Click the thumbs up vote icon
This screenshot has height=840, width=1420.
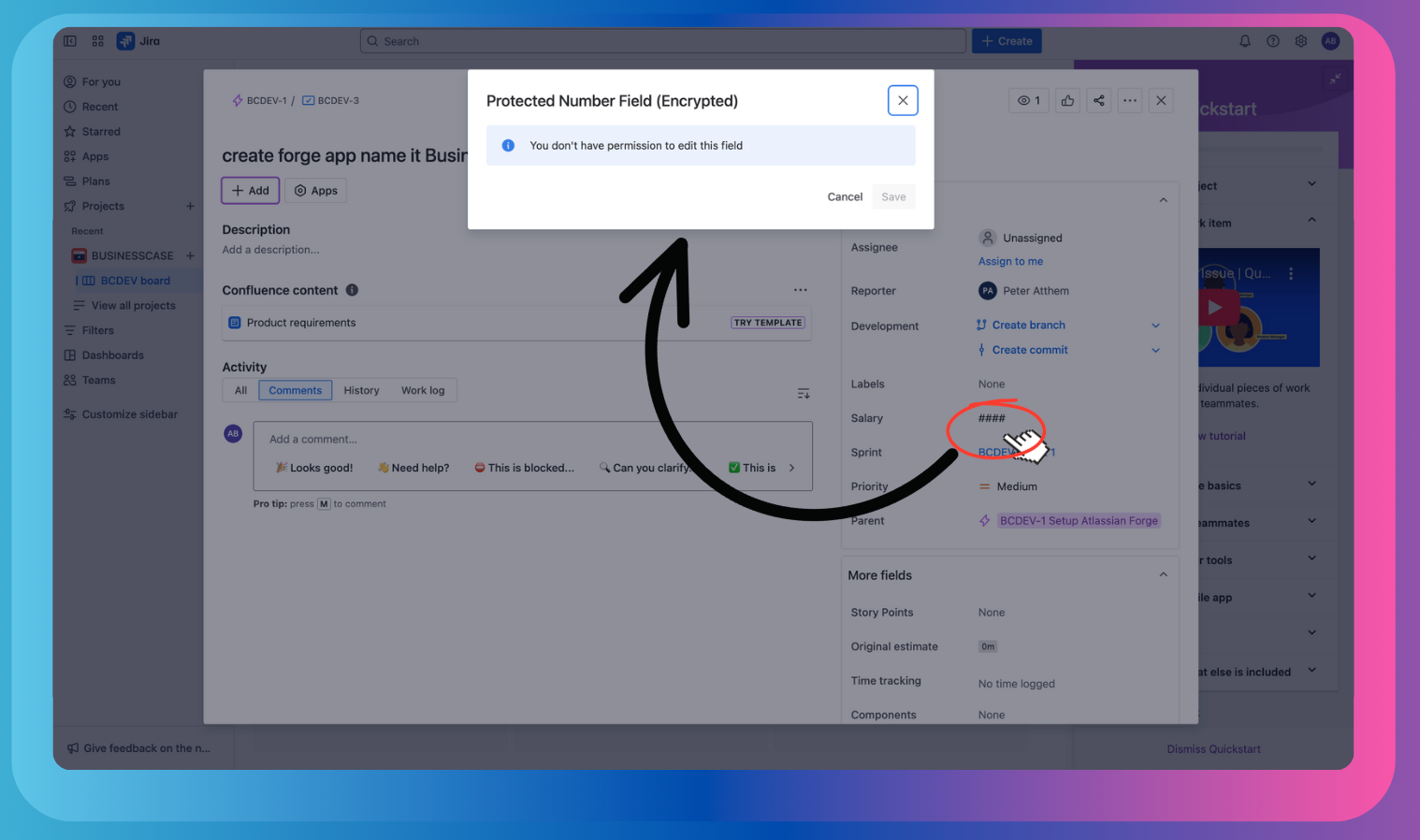tap(1067, 100)
